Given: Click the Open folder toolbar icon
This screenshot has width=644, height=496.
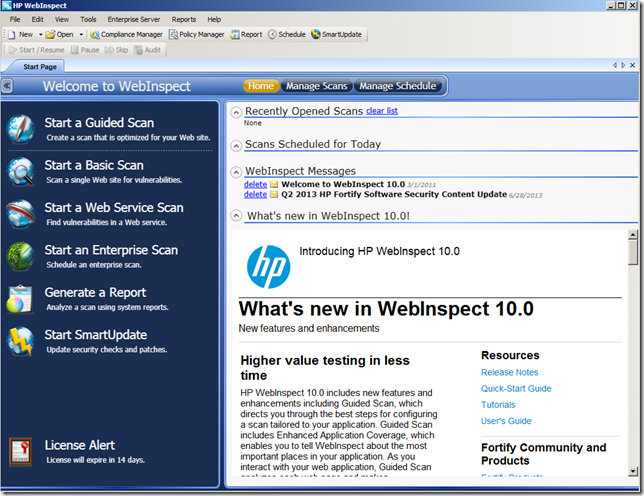Looking at the screenshot, I should pos(50,34).
